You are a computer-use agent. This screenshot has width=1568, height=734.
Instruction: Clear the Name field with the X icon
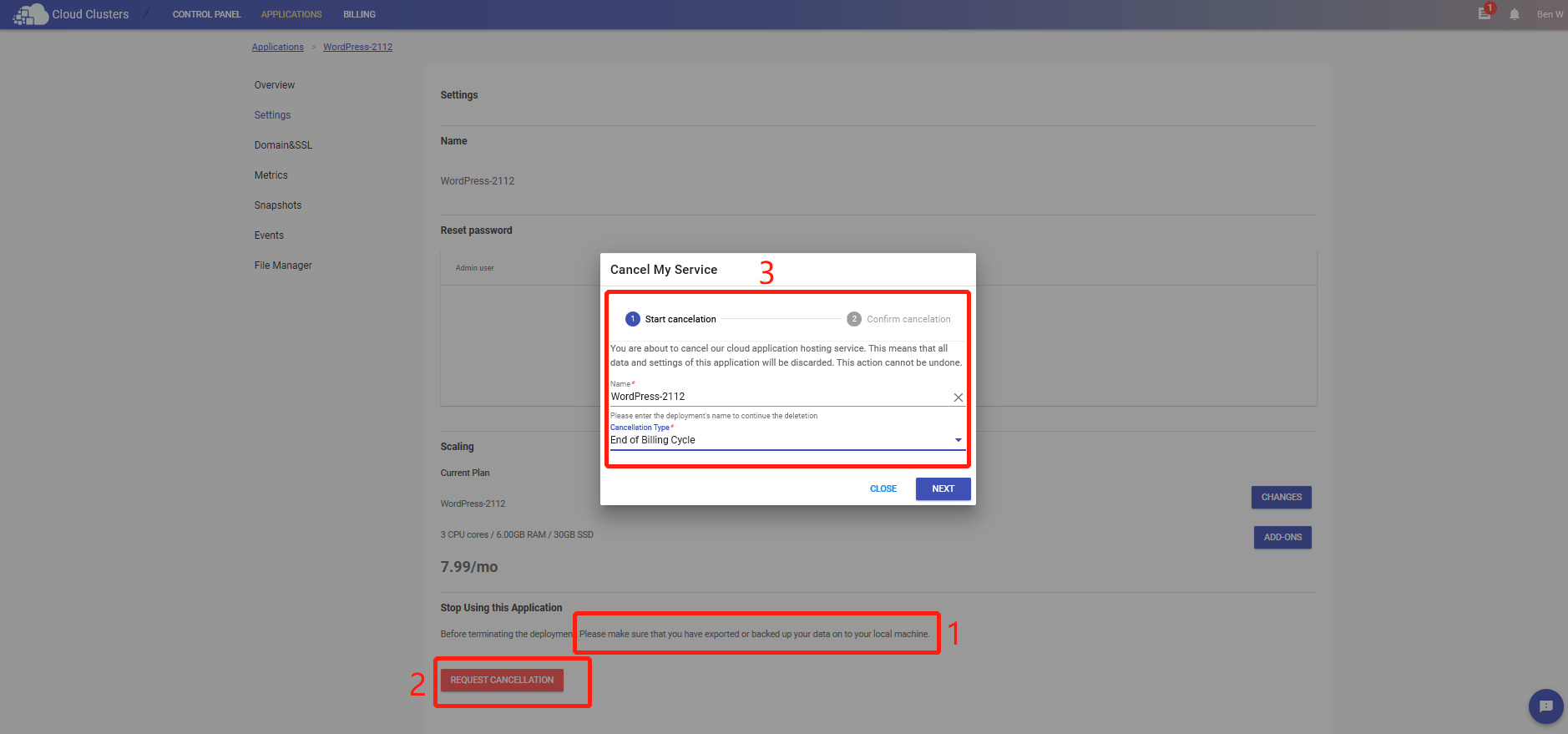click(x=959, y=397)
